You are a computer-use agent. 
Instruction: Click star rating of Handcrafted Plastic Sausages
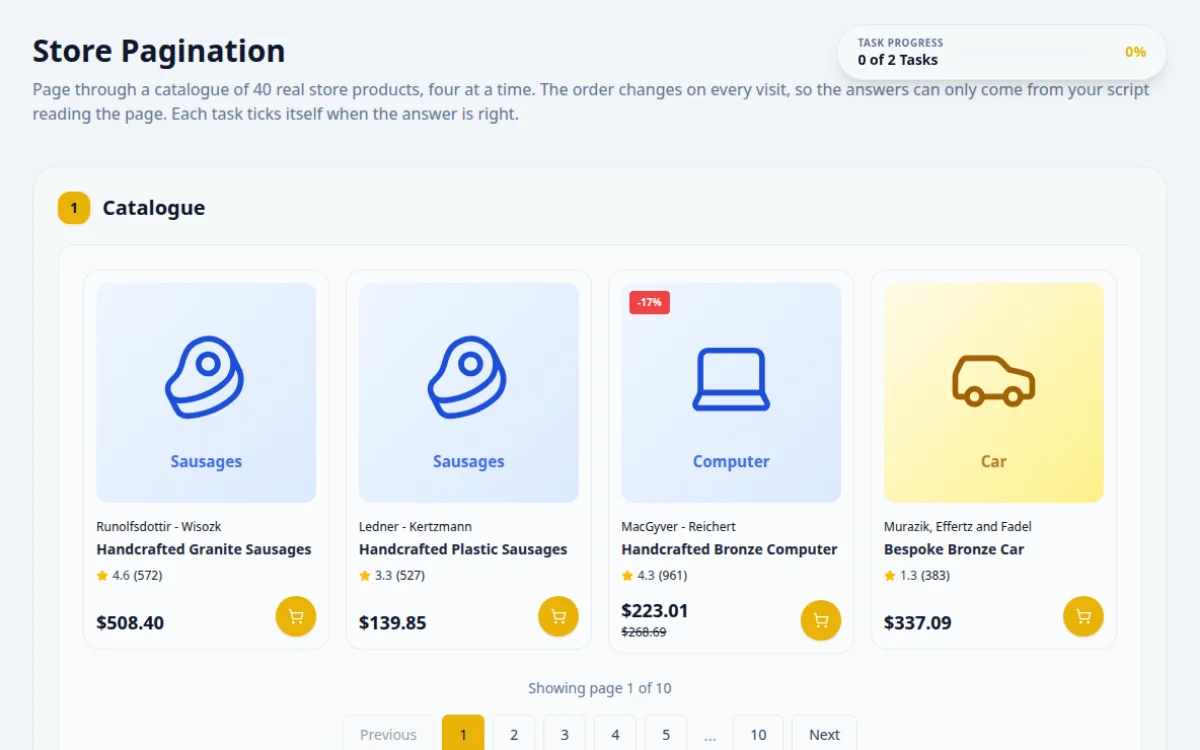point(392,575)
